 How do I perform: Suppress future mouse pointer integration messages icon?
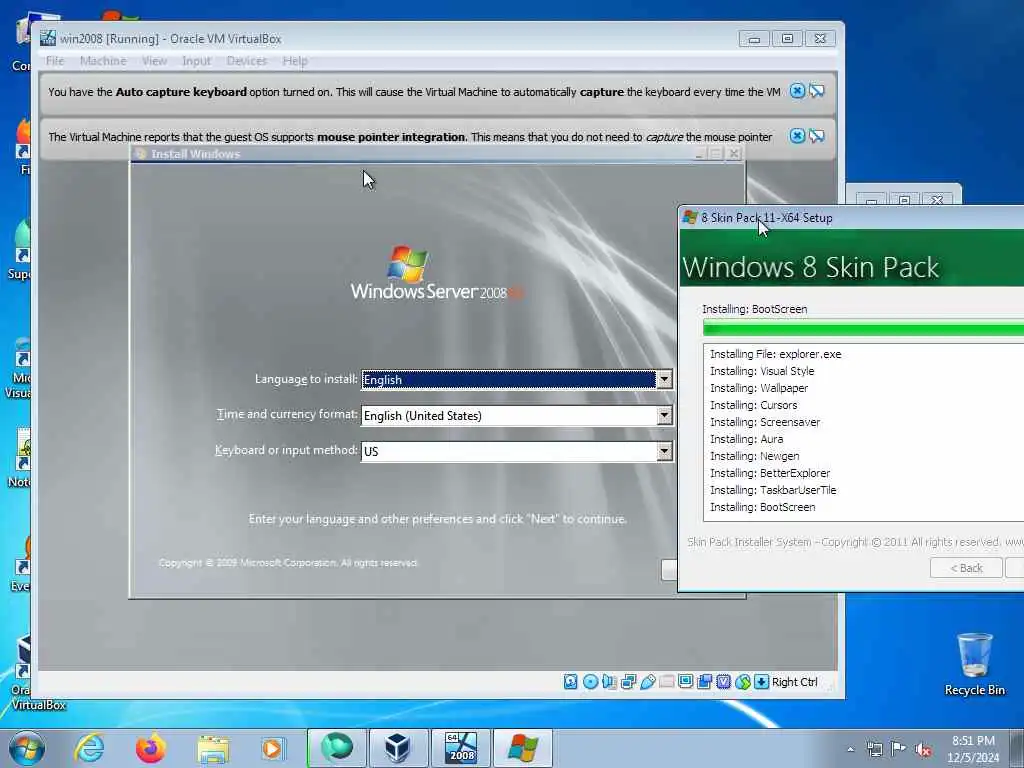[x=816, y=136]
